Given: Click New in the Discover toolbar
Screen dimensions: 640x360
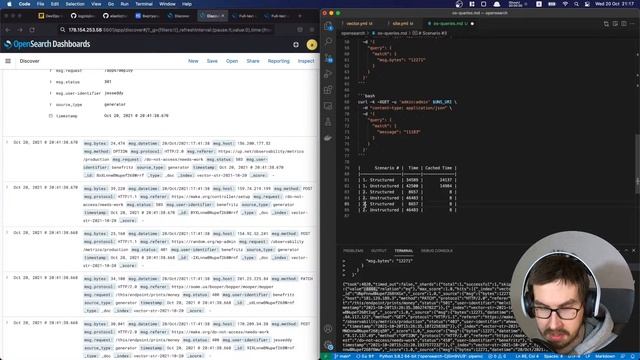Looking at the screenshot, I should [193, 61].
